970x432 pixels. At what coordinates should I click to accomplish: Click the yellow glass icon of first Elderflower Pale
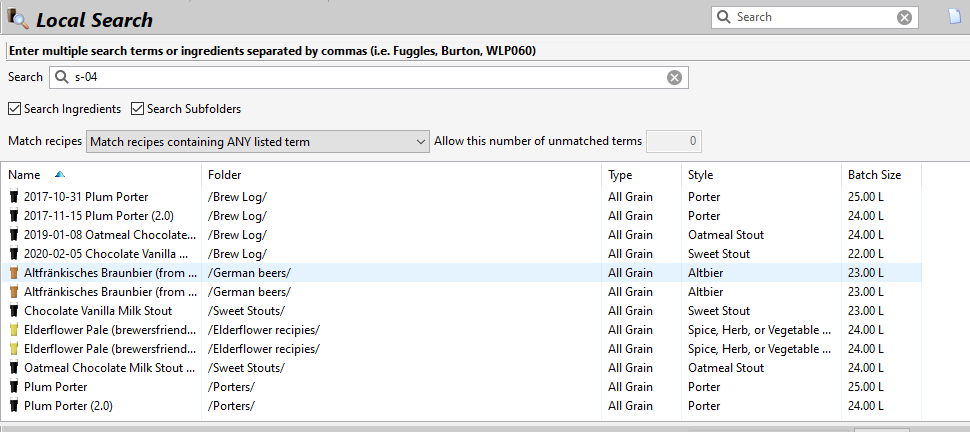(x=15, y=330)
